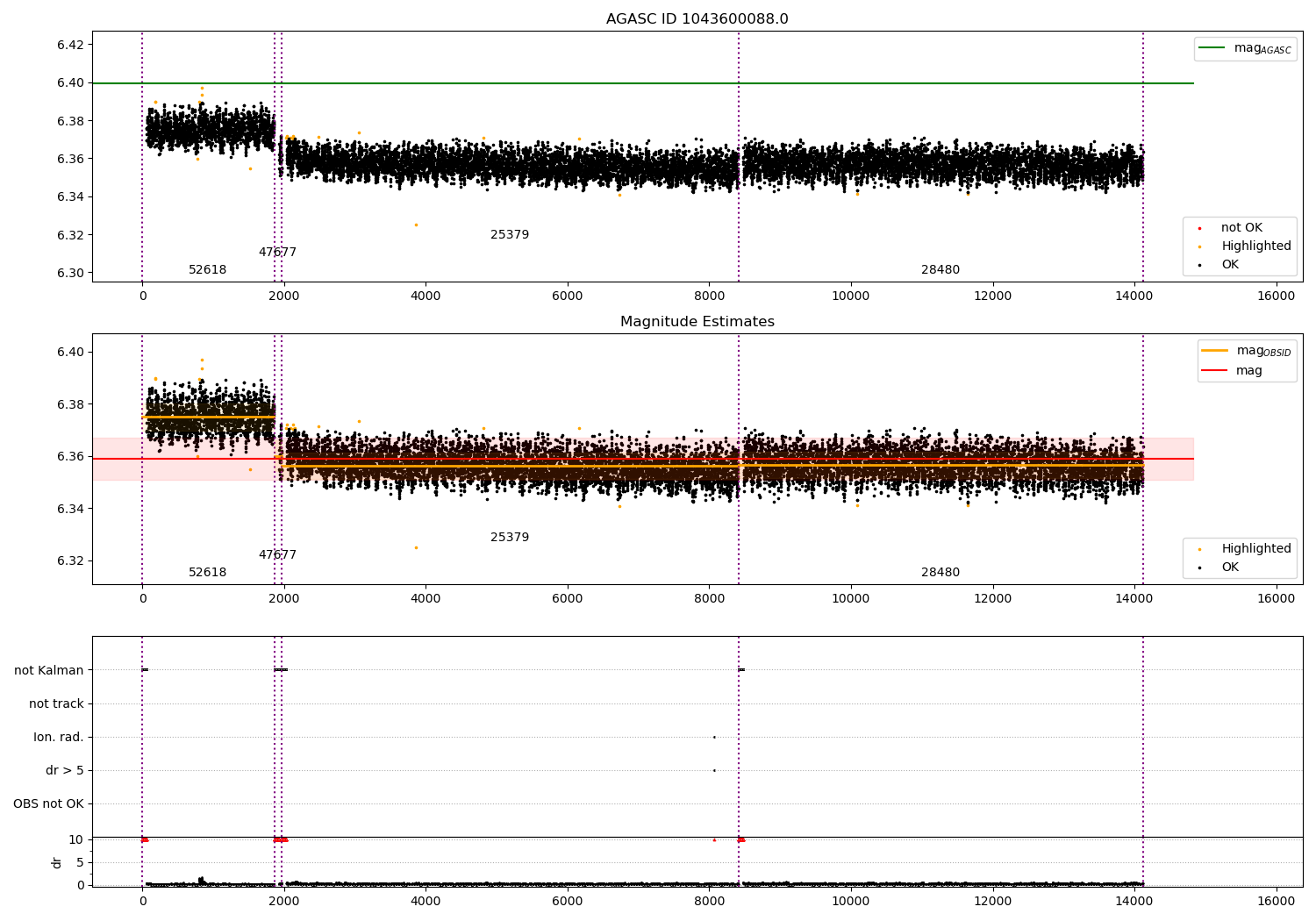Viewport: 1316px width, 921px height.
Task: Click the 6.30 y-axis tick label
Action: coord(70,273)
